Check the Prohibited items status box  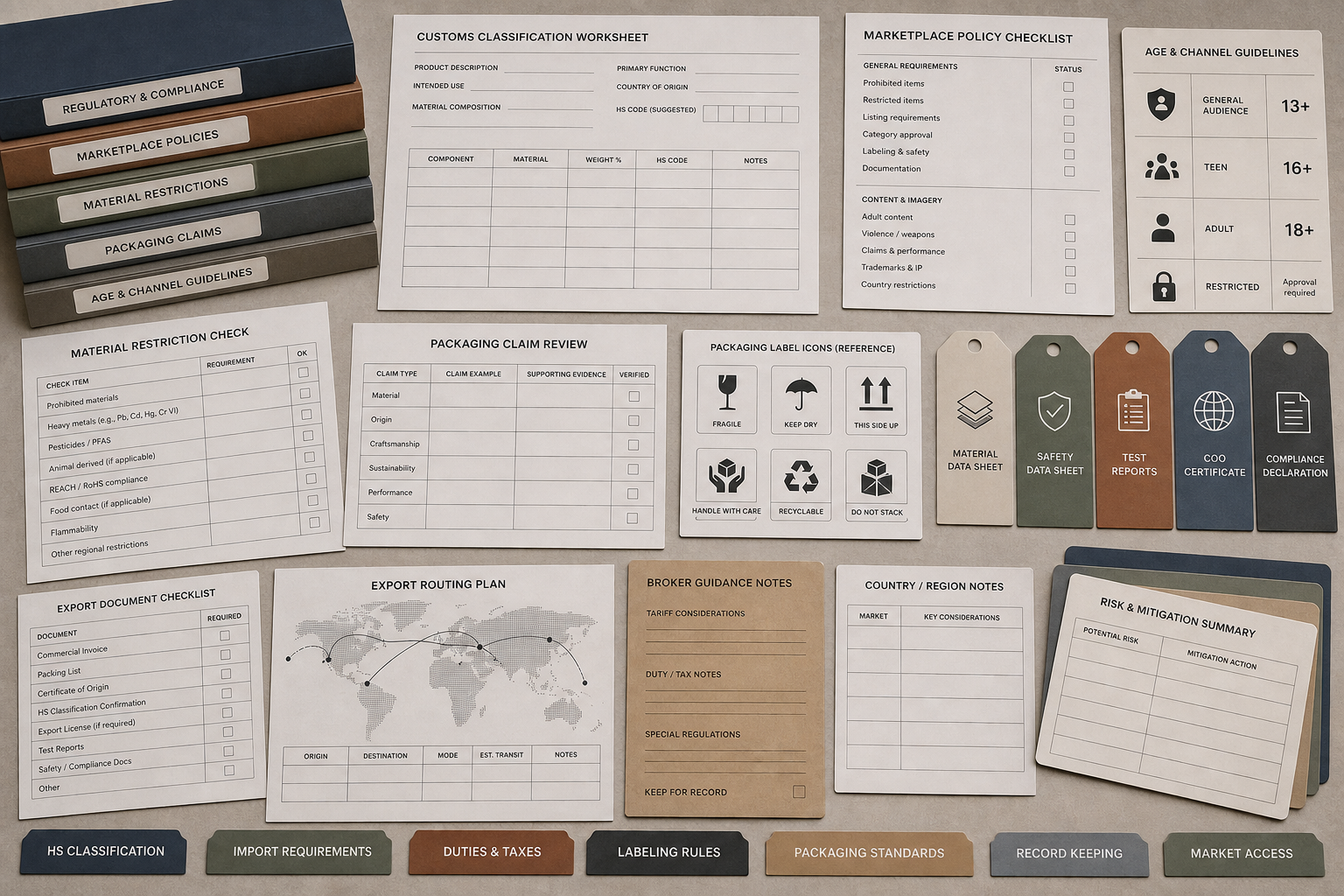coord(1068,87)
